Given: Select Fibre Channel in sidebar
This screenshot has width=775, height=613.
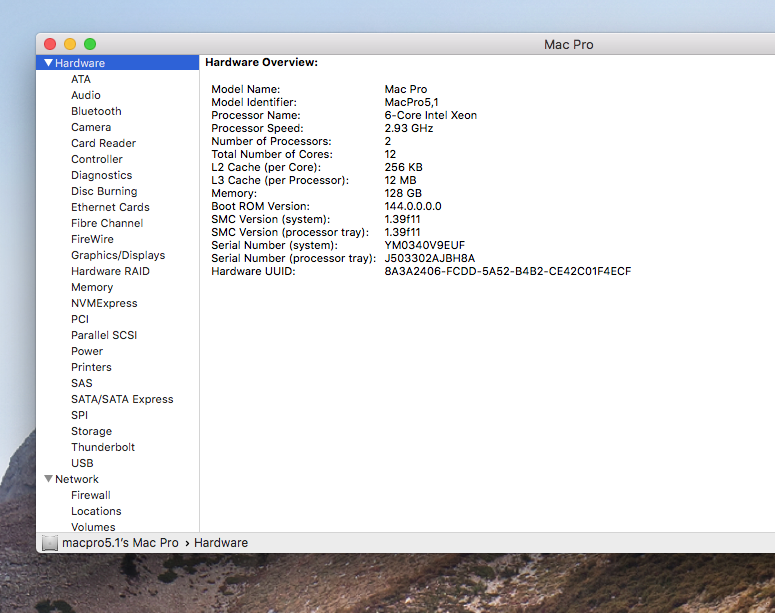Looking at the screenshot, I should pos(107,223).
